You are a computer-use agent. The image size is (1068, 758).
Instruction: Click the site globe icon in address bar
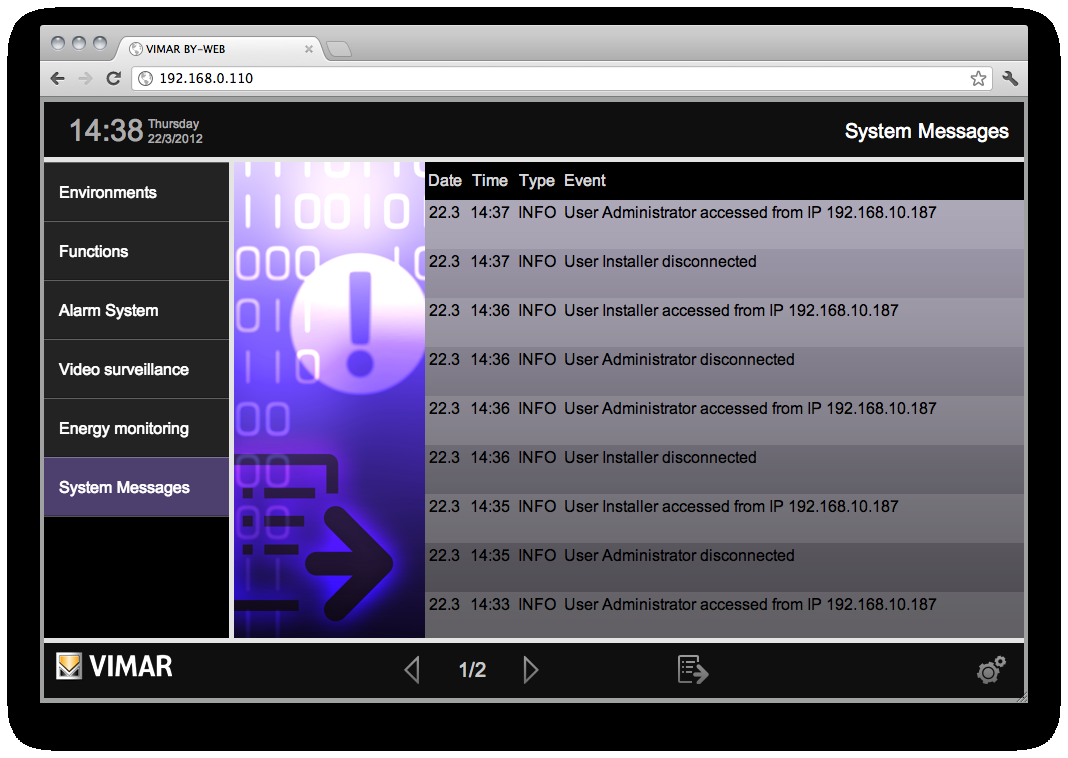[x=145, y=78]
